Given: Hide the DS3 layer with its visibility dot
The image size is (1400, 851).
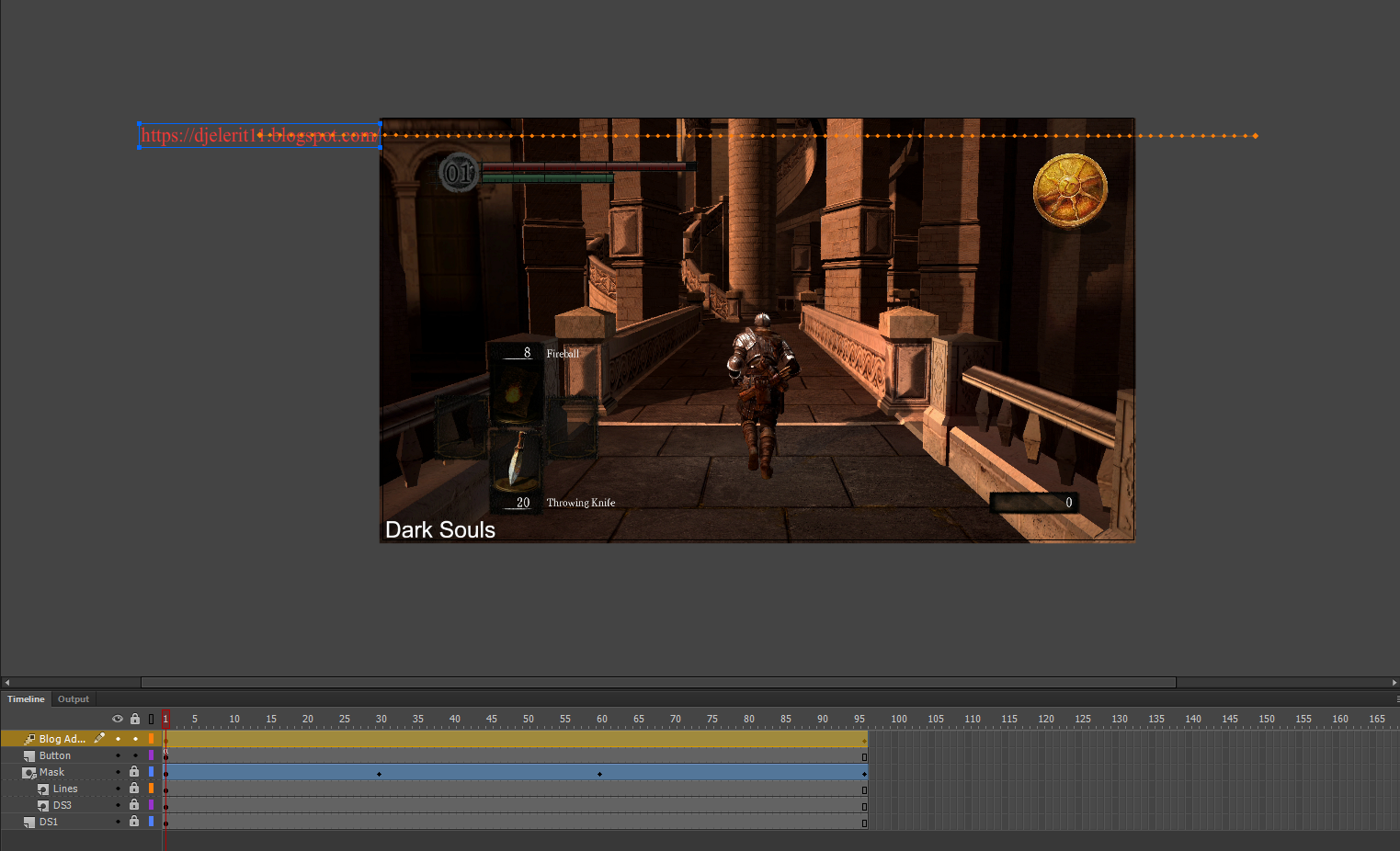Looking at the screenshot, I should [118, 805].
